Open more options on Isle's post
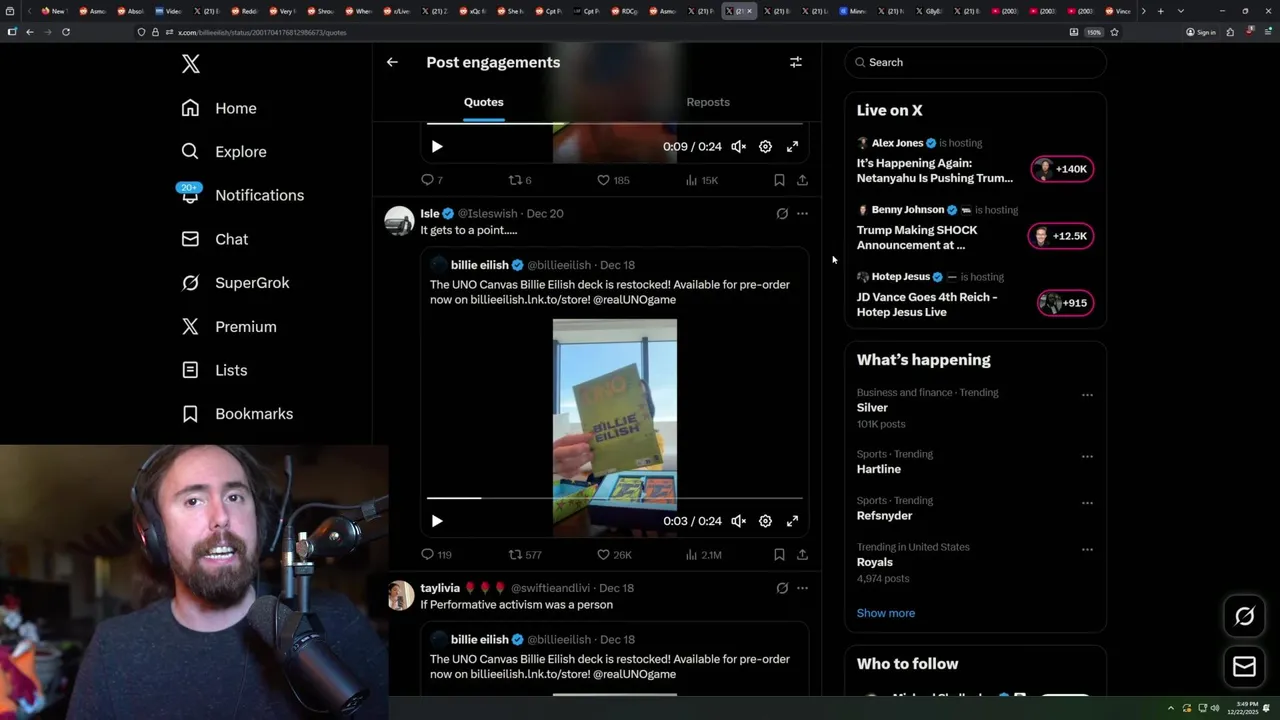The height and width of the screenshot is (720, 1280). coord(802,213)
